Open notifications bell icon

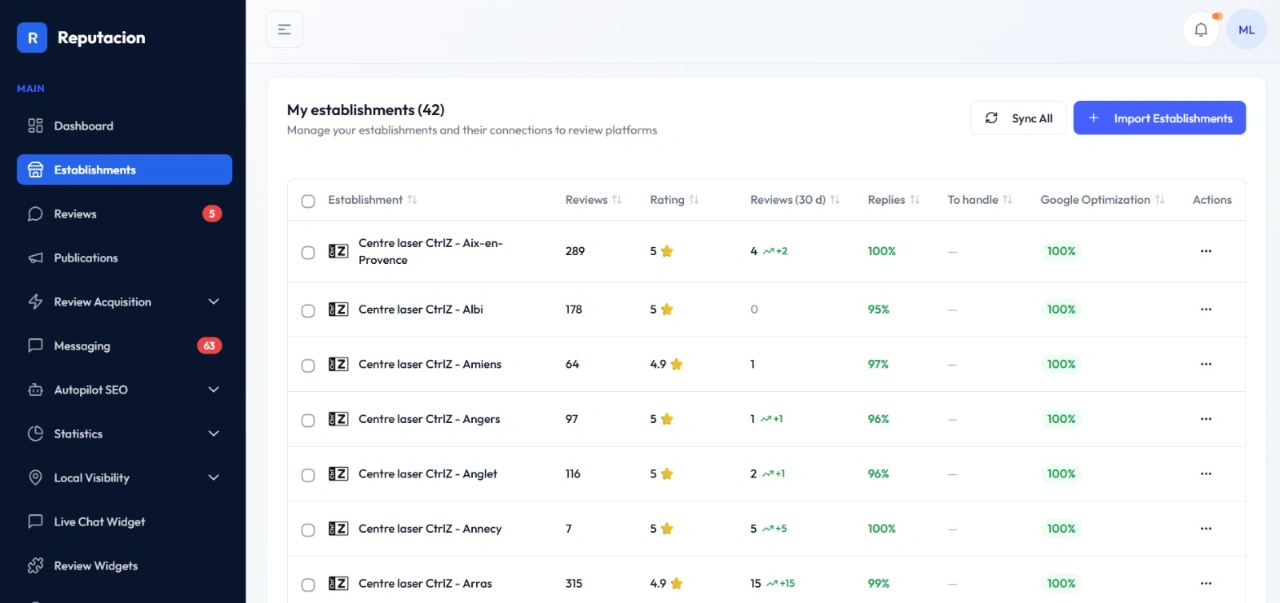pos(1201,30)
